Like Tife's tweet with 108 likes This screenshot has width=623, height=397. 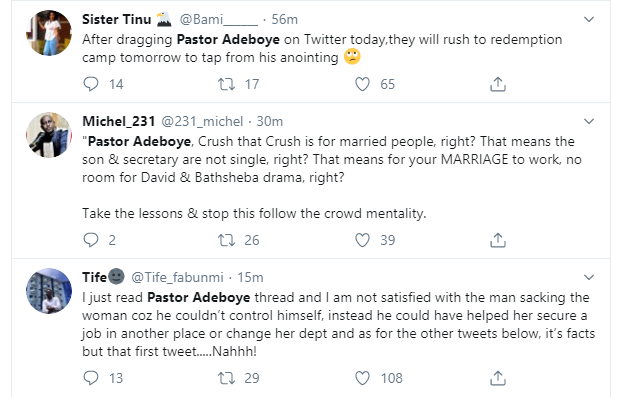click(x=362, y=378)
